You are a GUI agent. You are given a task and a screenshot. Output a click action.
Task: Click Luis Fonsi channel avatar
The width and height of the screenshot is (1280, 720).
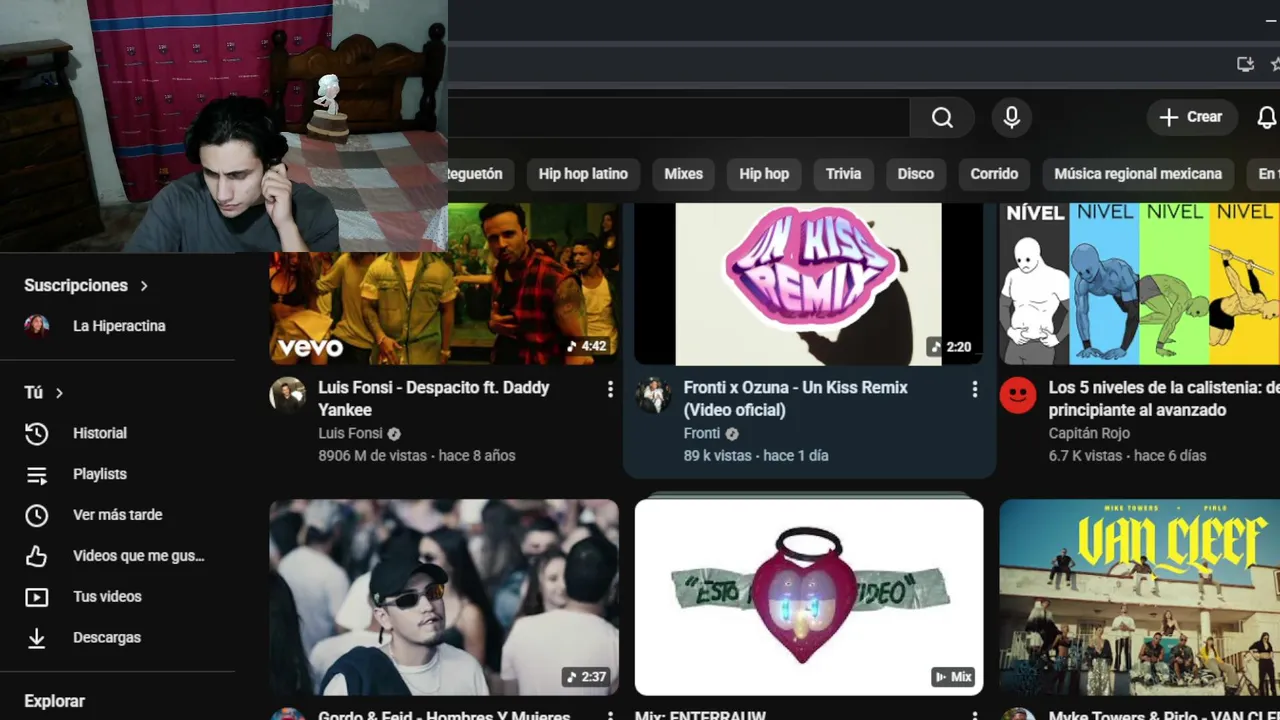[x=287, y=395]
